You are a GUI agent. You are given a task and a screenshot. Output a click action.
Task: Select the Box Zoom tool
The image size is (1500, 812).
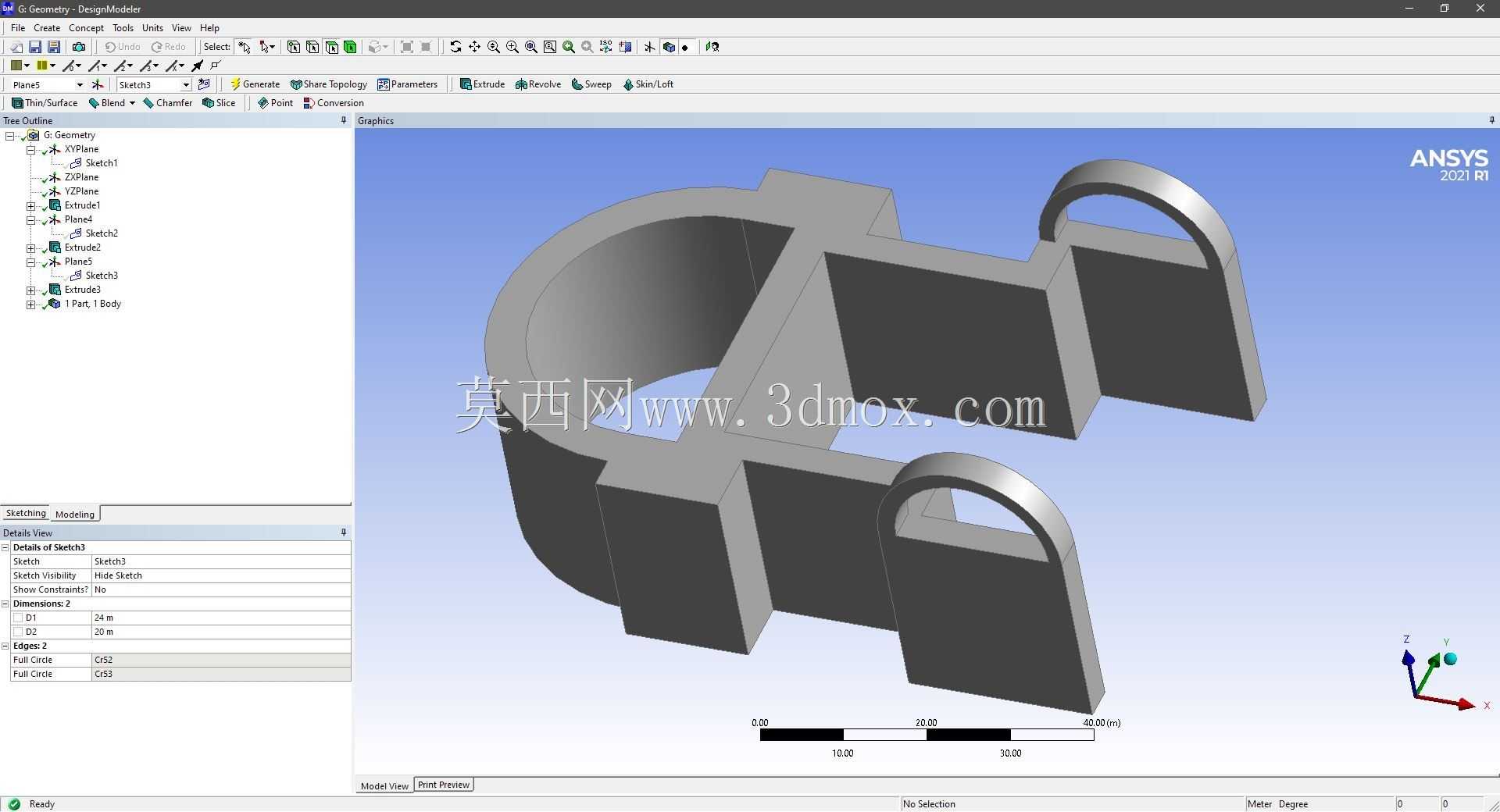(512, 47)
